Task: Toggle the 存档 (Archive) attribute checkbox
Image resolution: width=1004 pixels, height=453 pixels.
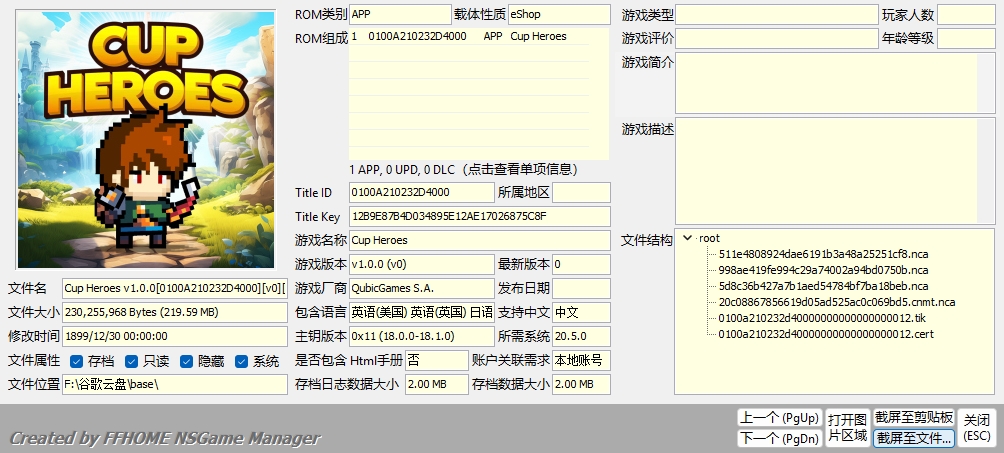Action: tap(74, 361)
